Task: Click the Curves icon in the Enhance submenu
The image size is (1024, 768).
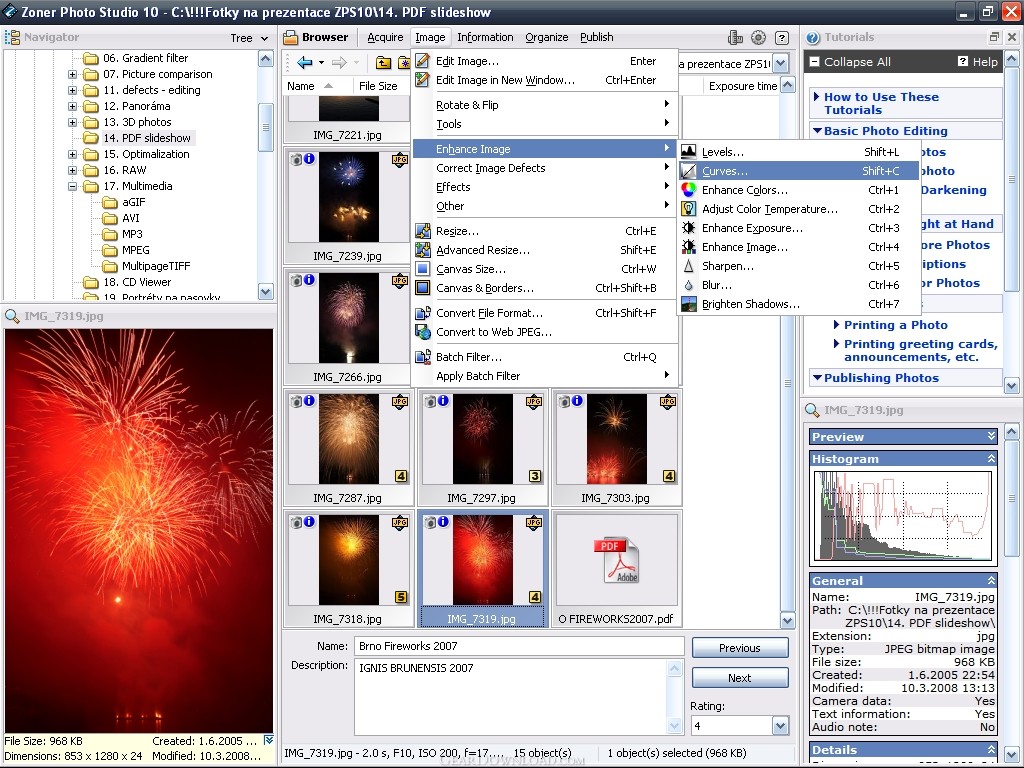Action: 688,171
